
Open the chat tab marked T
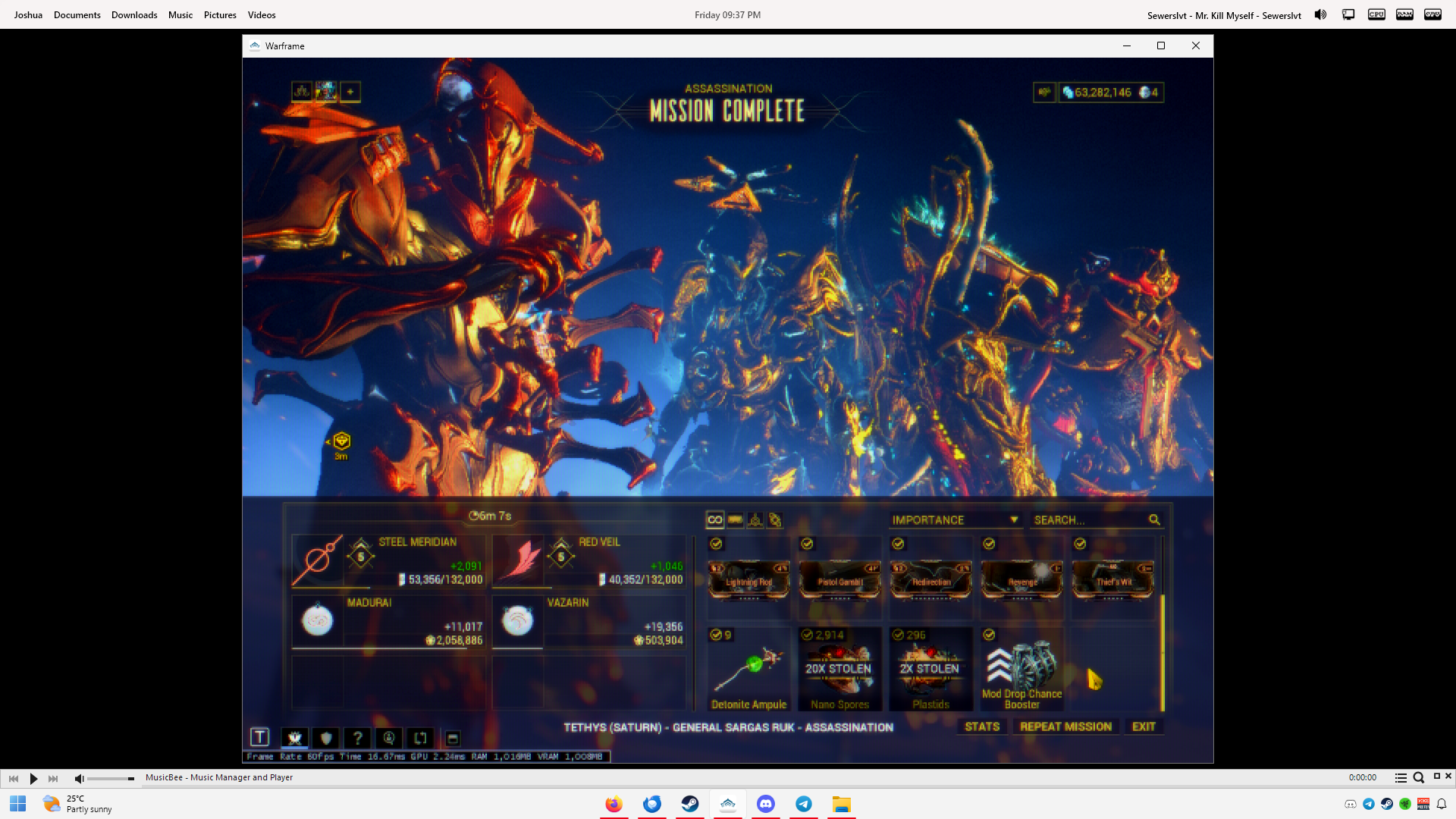point(259,737)
